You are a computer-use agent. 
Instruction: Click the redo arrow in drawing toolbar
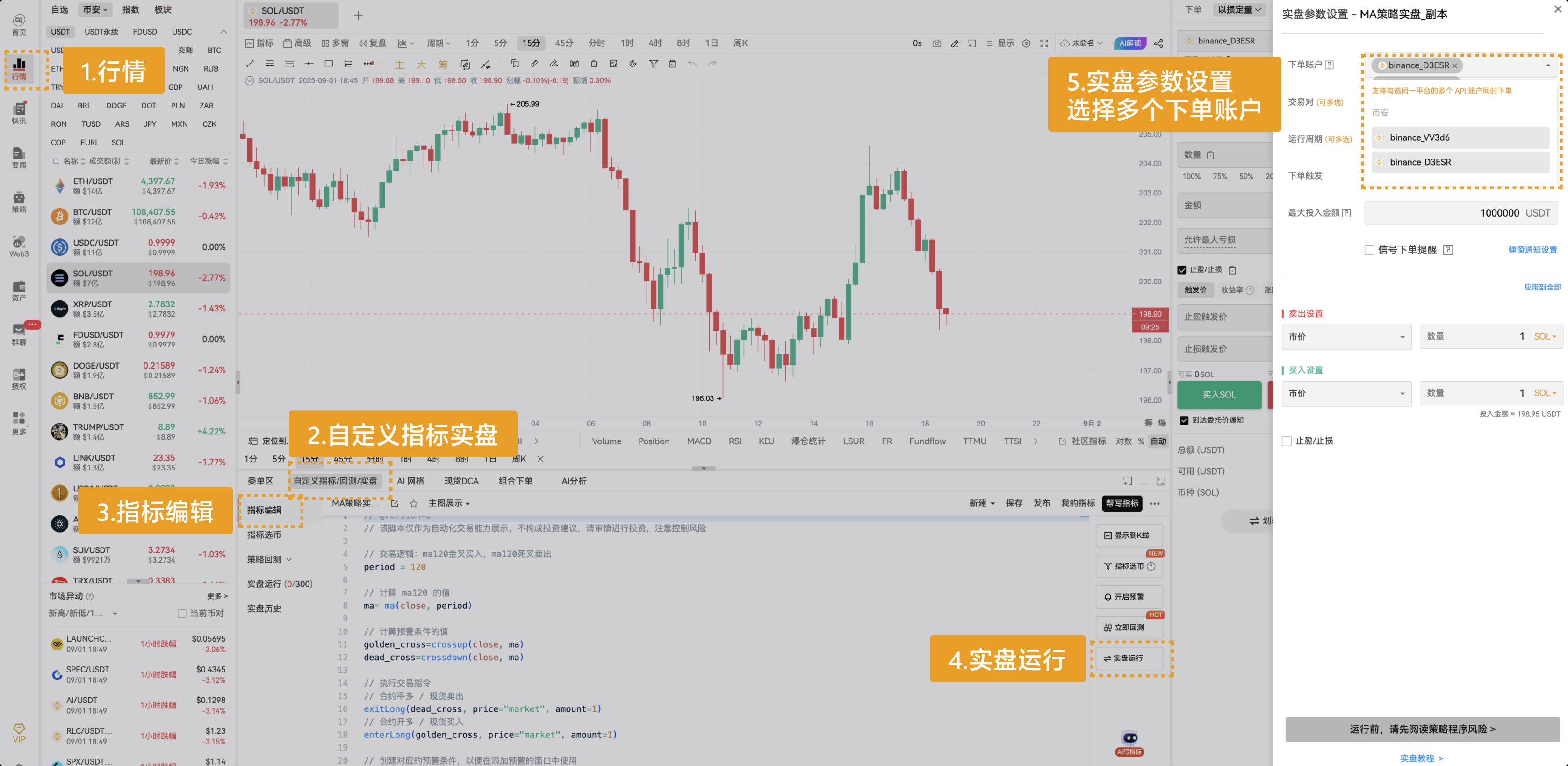tap(712, 63)
